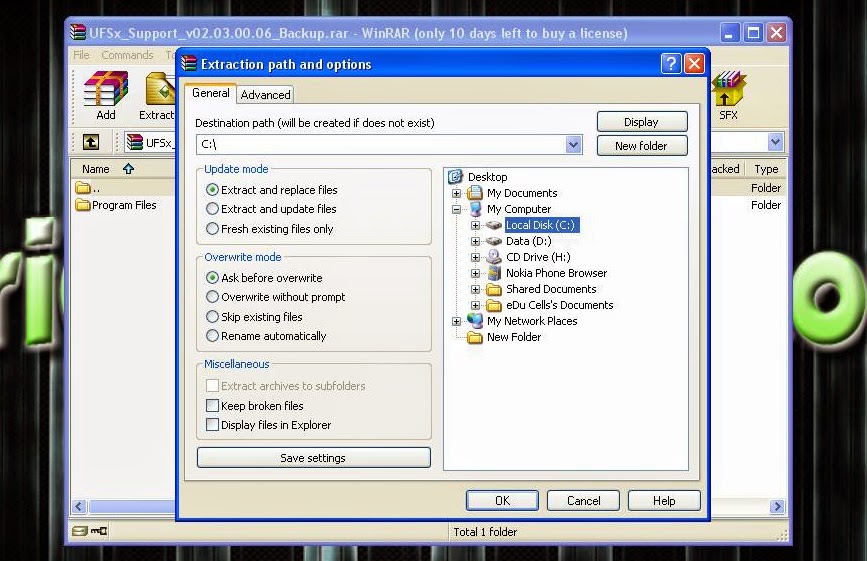
Task: Switch to the Advanced tab
Action: (265, 95)
